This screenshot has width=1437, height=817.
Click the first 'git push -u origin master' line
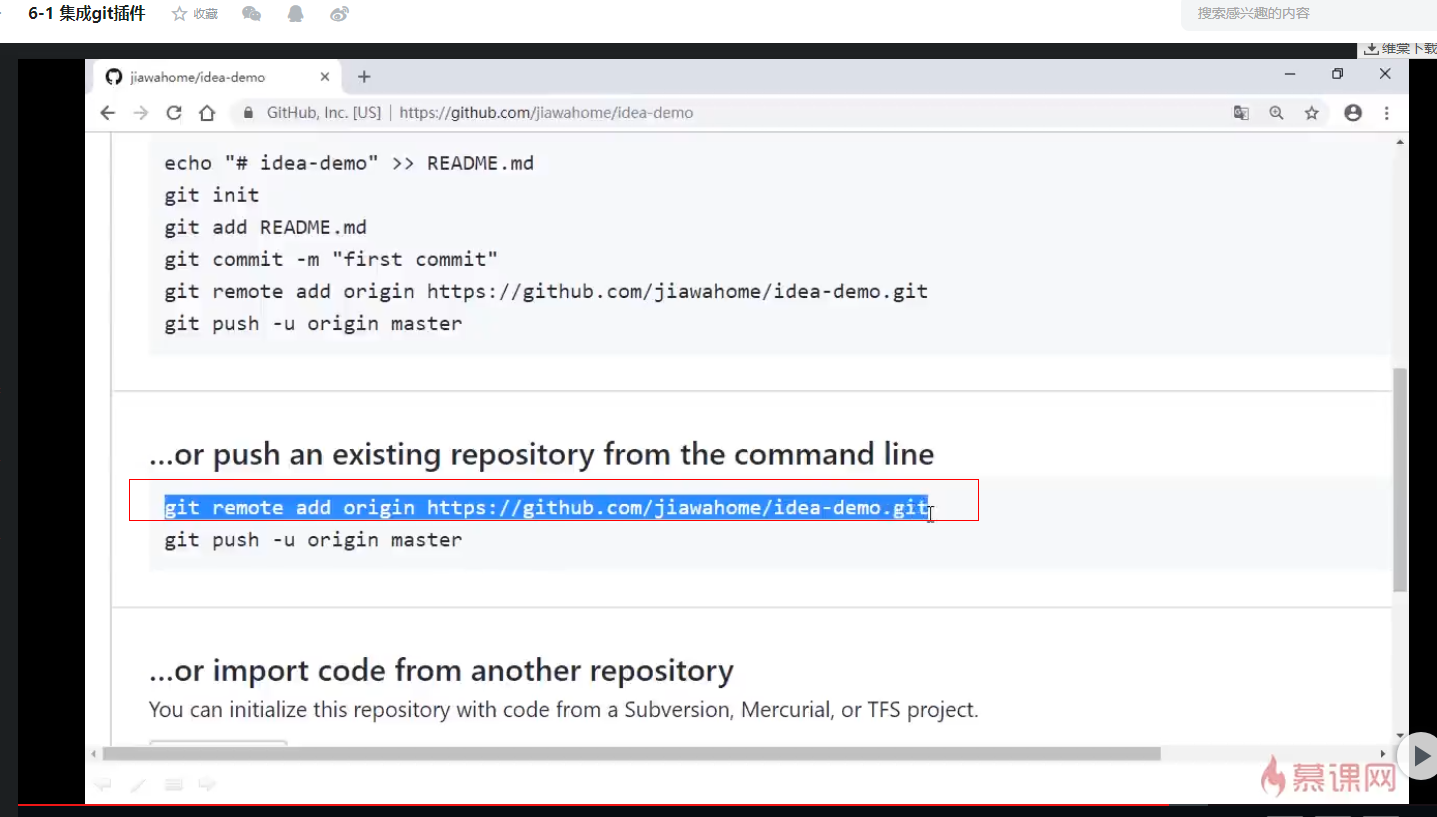(x=313, y=323)
